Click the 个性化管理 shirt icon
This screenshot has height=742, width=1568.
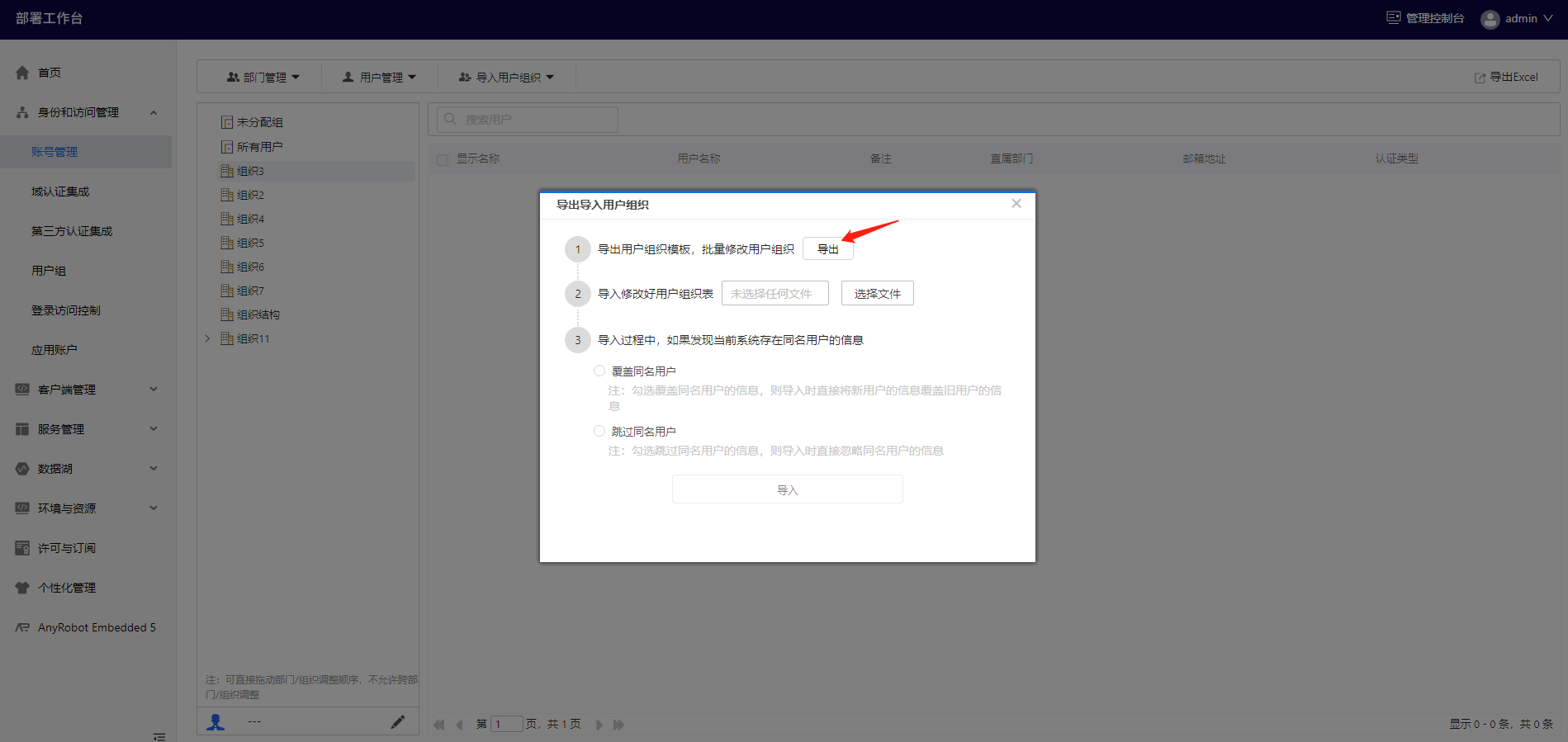point(22,588)
